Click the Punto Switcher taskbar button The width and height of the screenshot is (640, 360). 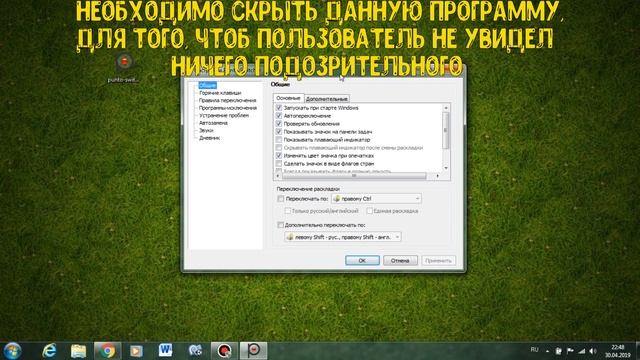253,351
